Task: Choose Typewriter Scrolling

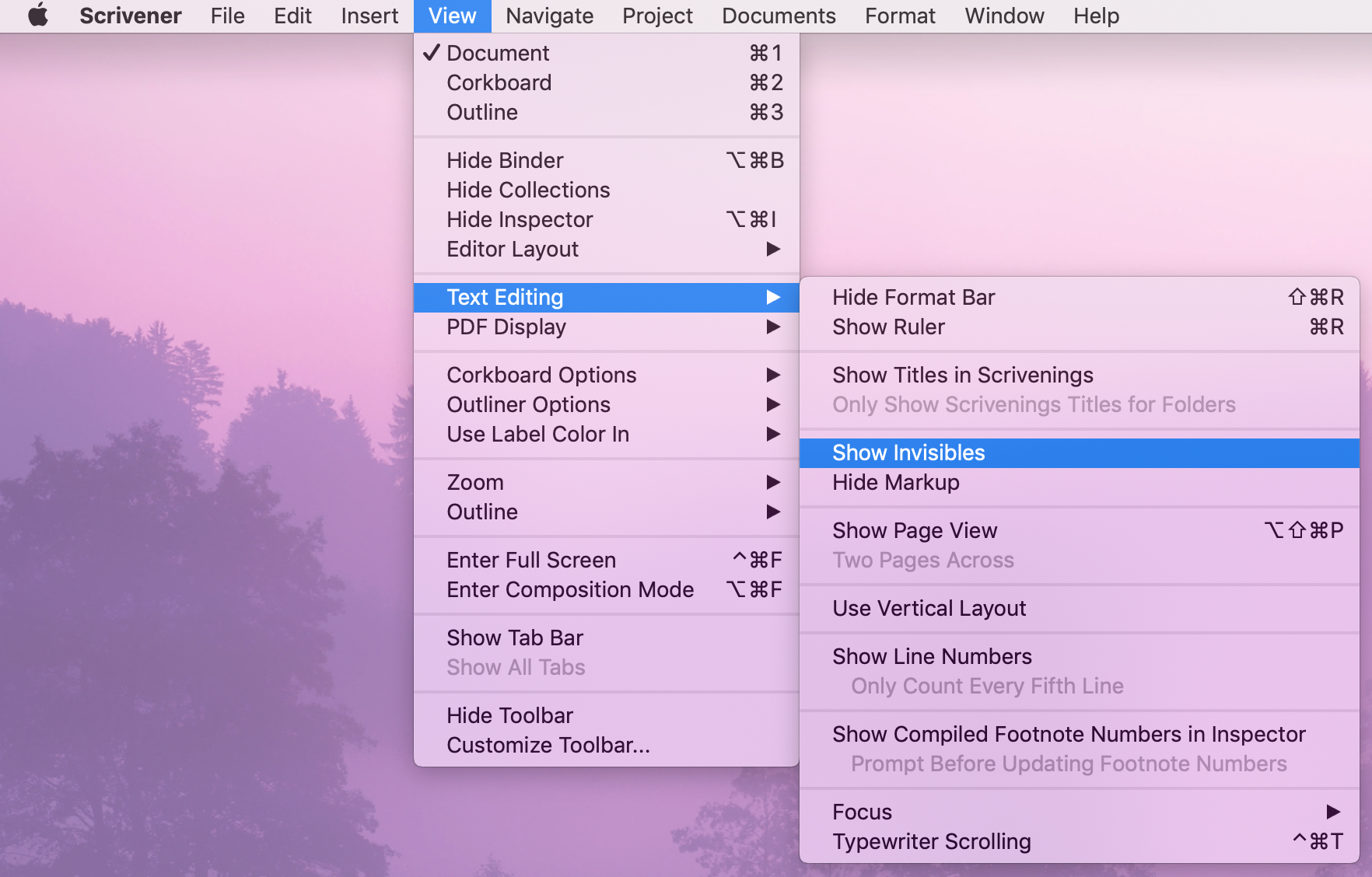Action: 1080,841
